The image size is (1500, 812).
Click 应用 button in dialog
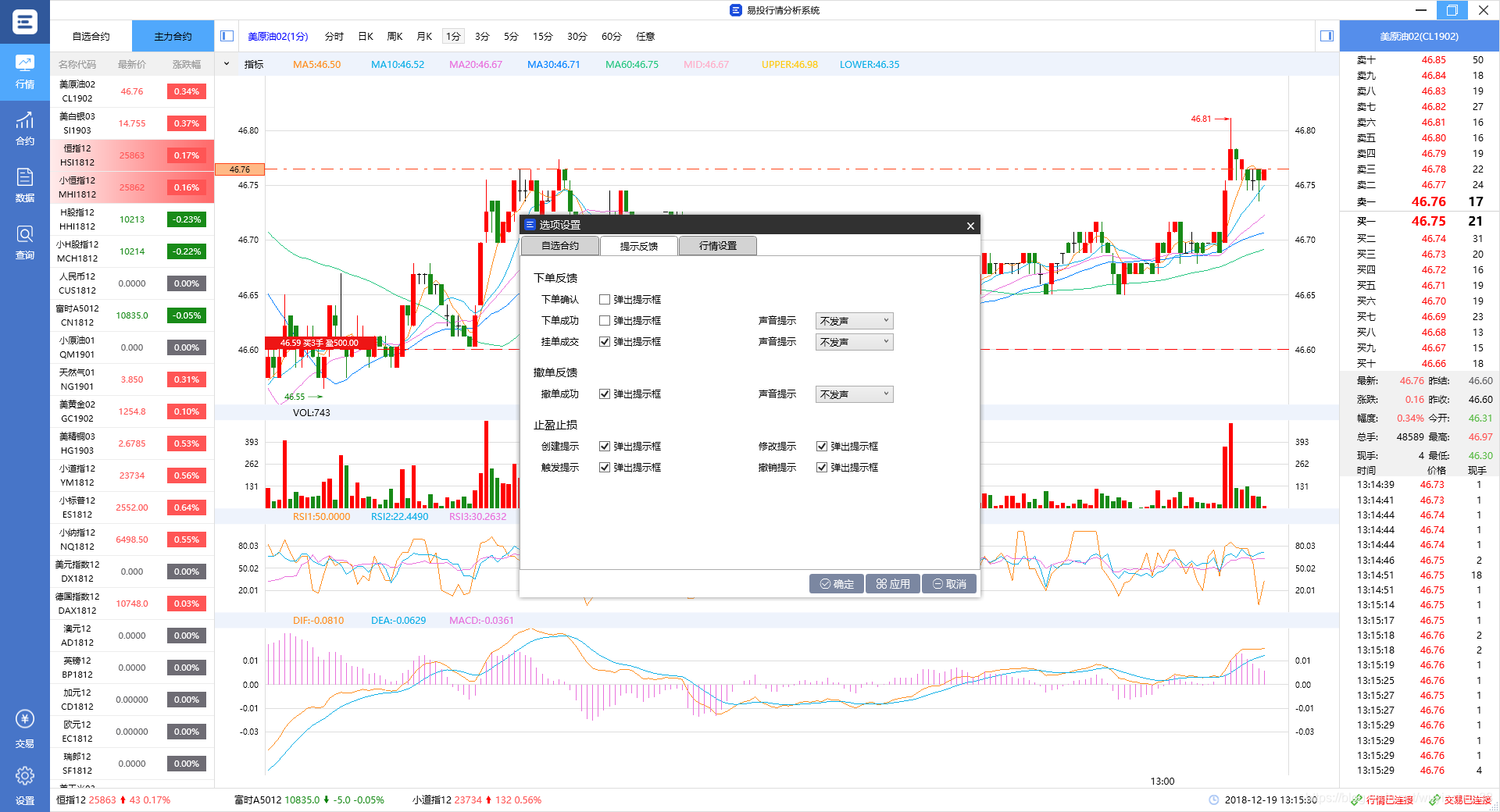893,584
